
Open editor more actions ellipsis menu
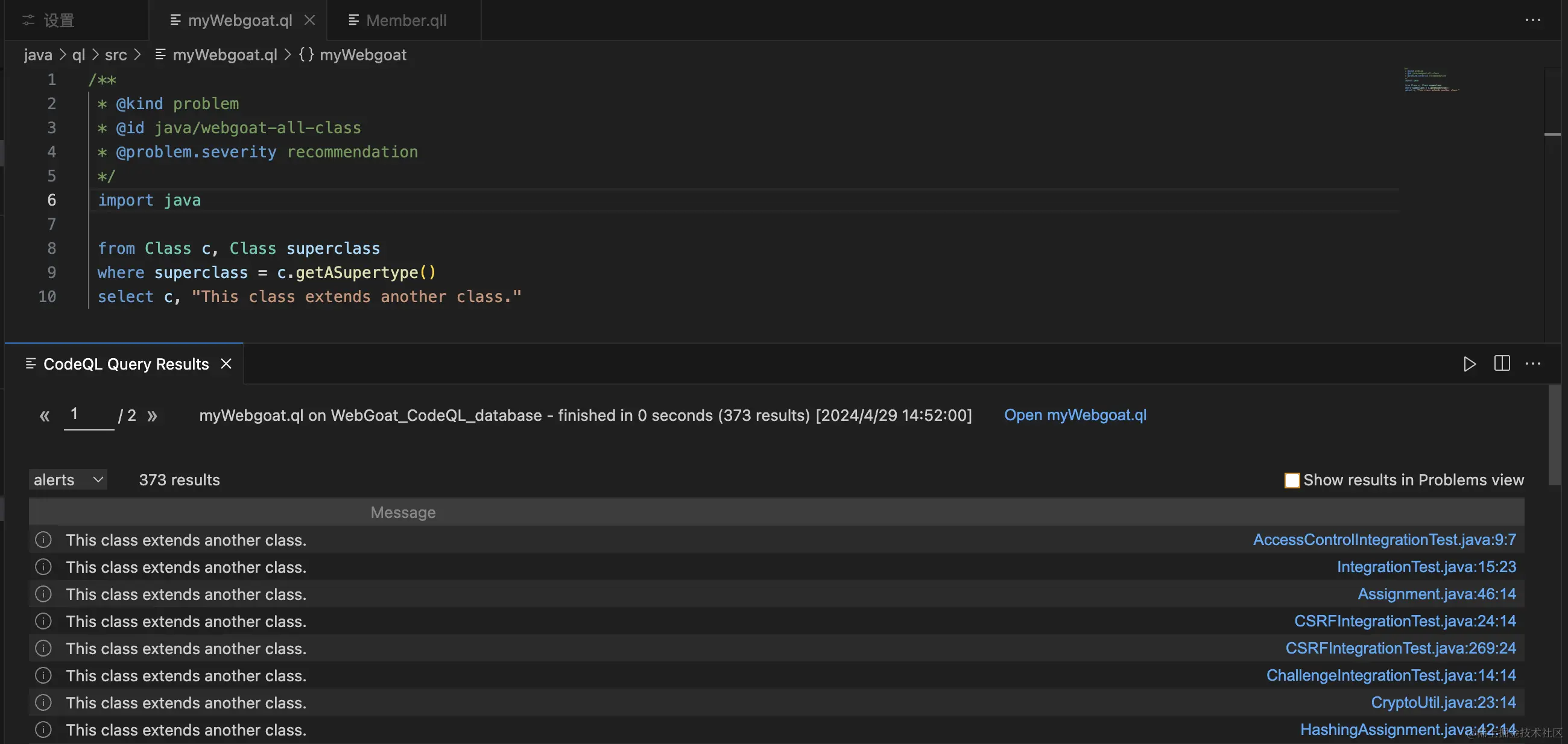click(1532, 20)
